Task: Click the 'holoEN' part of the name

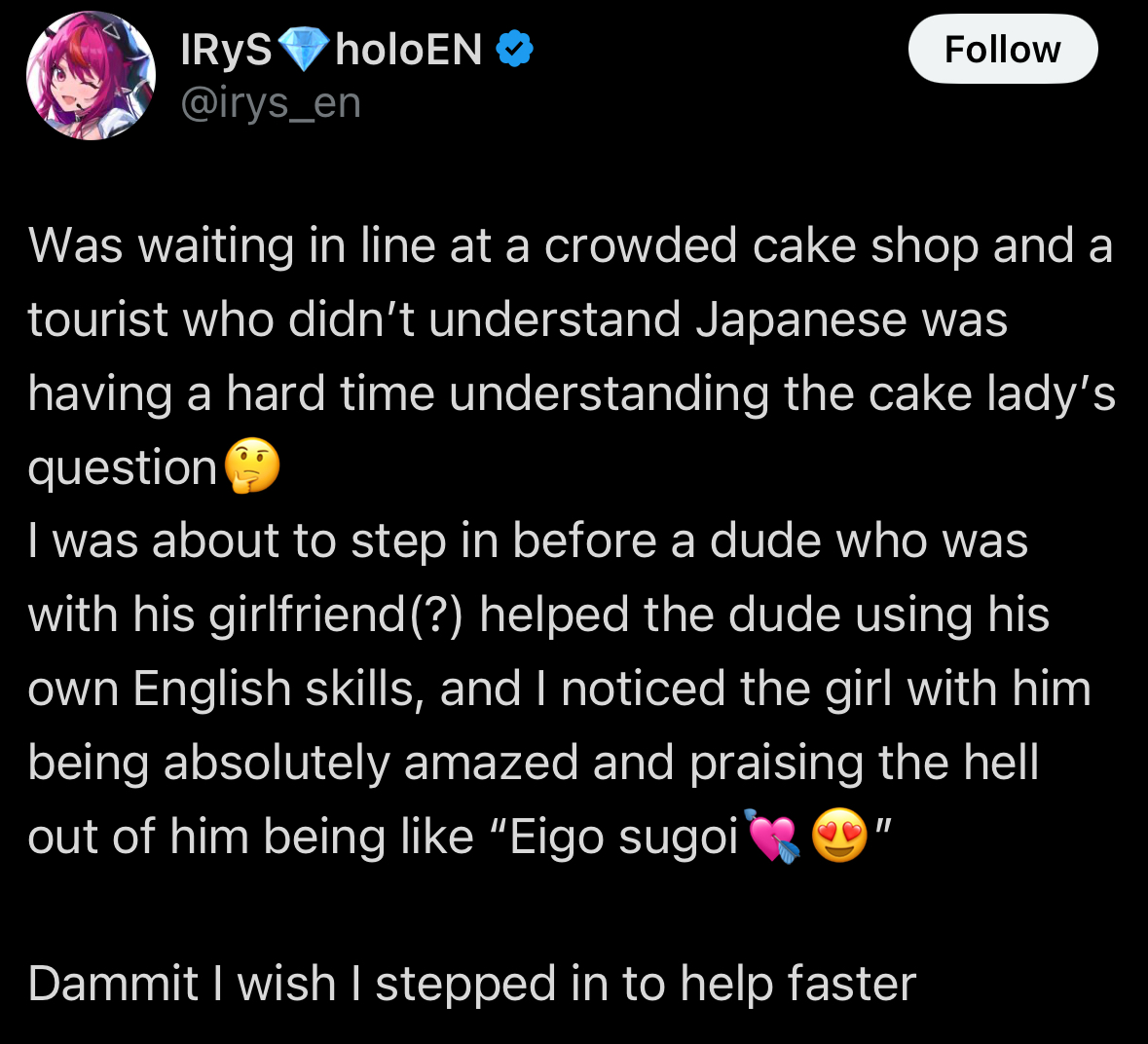Action: coord(409,50)
